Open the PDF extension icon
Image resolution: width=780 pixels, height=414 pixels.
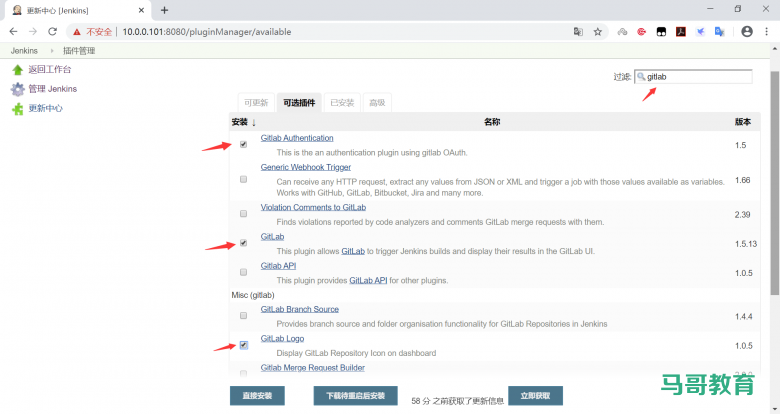point(681,32)
